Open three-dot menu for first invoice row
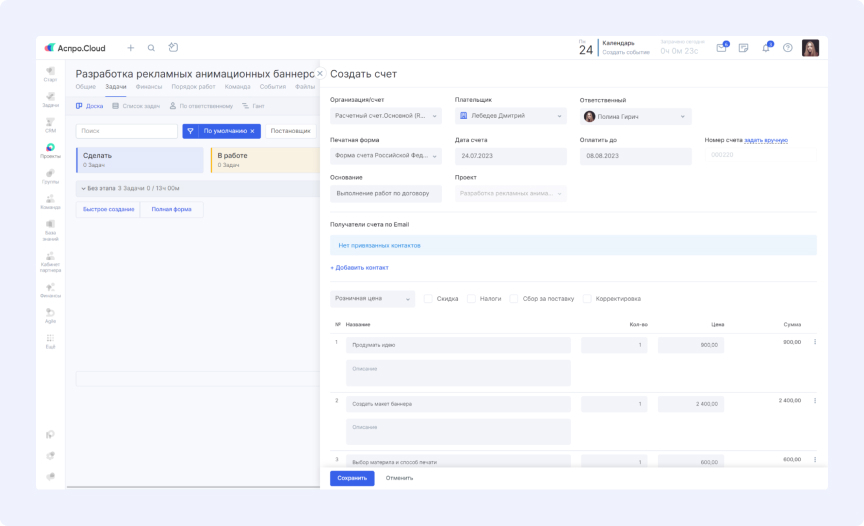The height and width of the screenshot is (526, 864). tap(814, 342)
